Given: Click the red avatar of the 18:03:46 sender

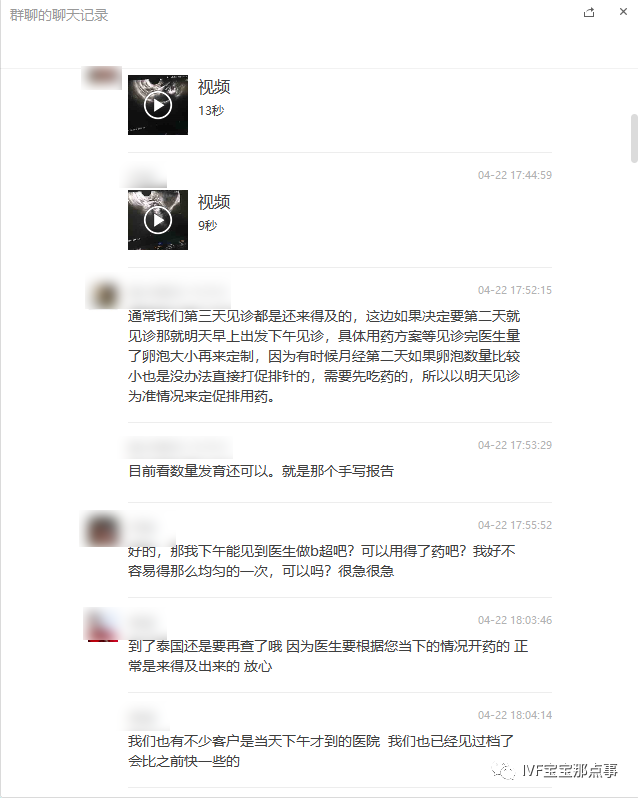Looking at the screenshot, I should pos(102,624).
